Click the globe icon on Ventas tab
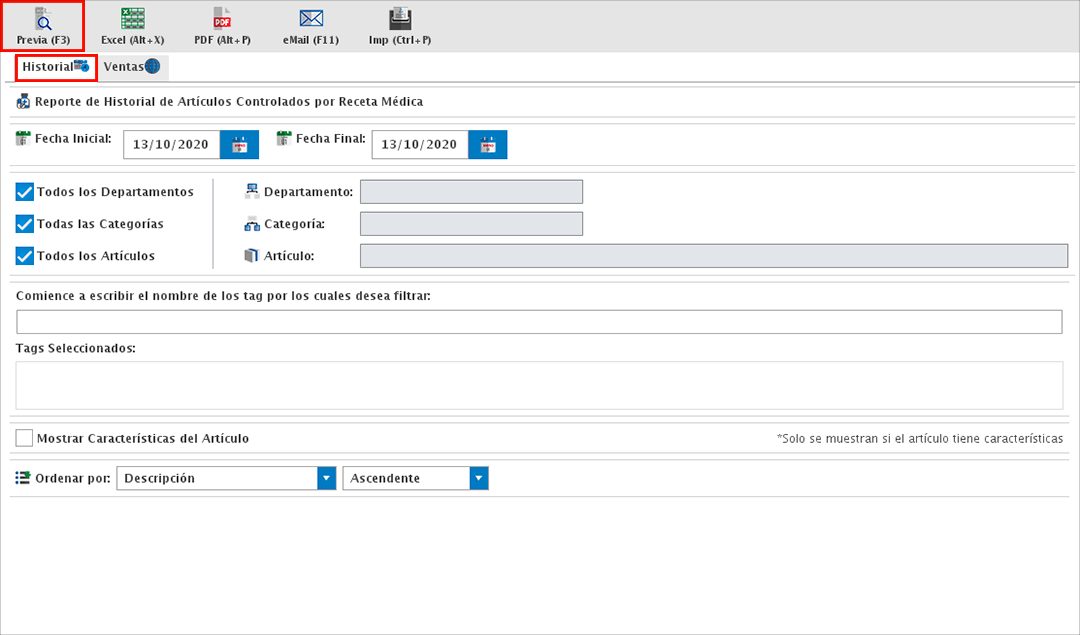The image size is (1080, 635). 152,67
